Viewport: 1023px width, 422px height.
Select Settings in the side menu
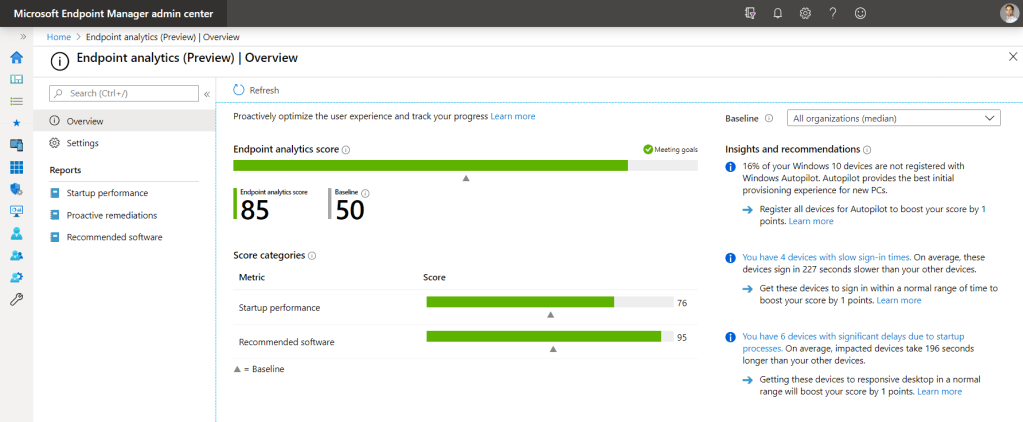pos(82,143)
